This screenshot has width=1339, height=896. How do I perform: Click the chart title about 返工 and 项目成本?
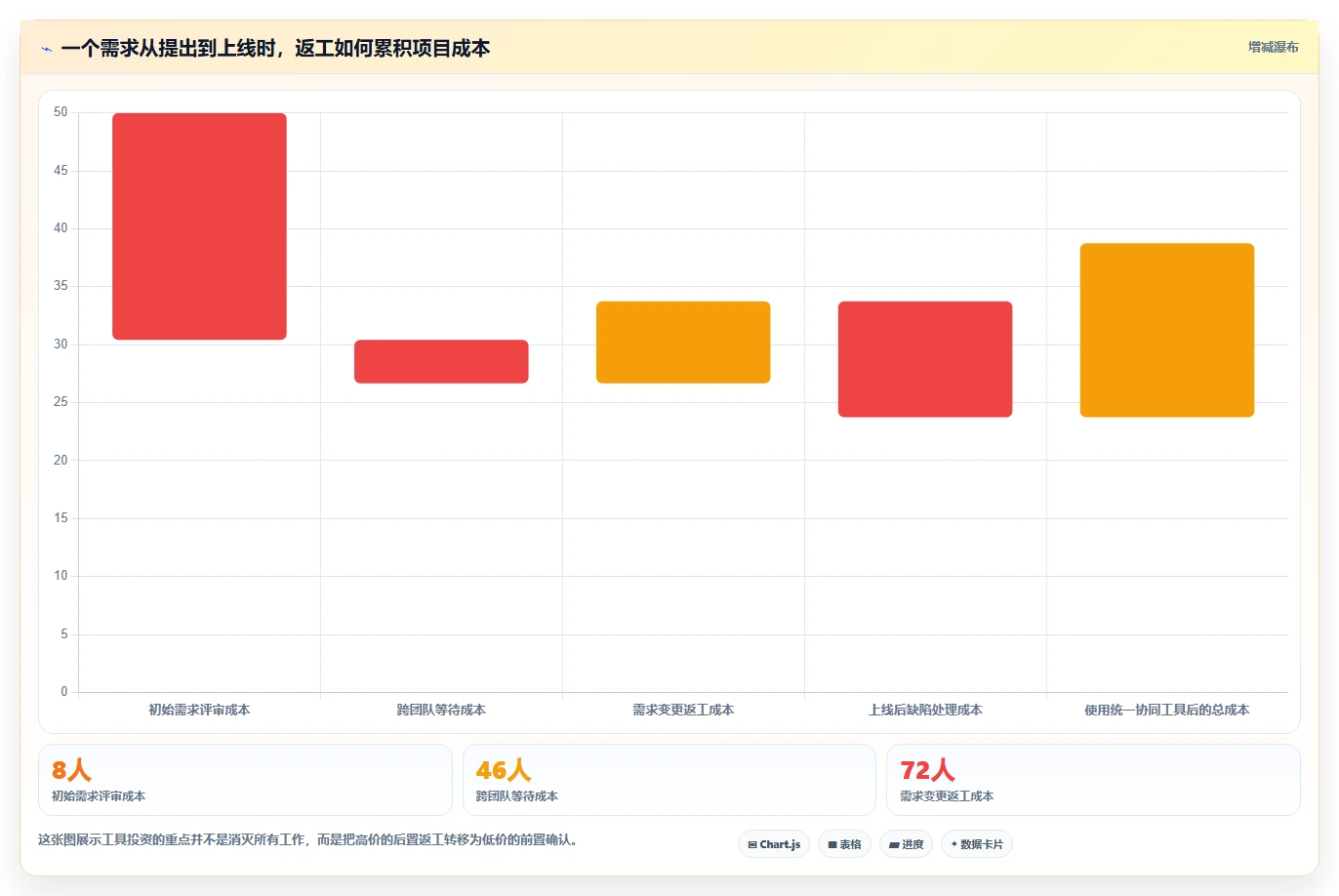click(x=275, y=48)
